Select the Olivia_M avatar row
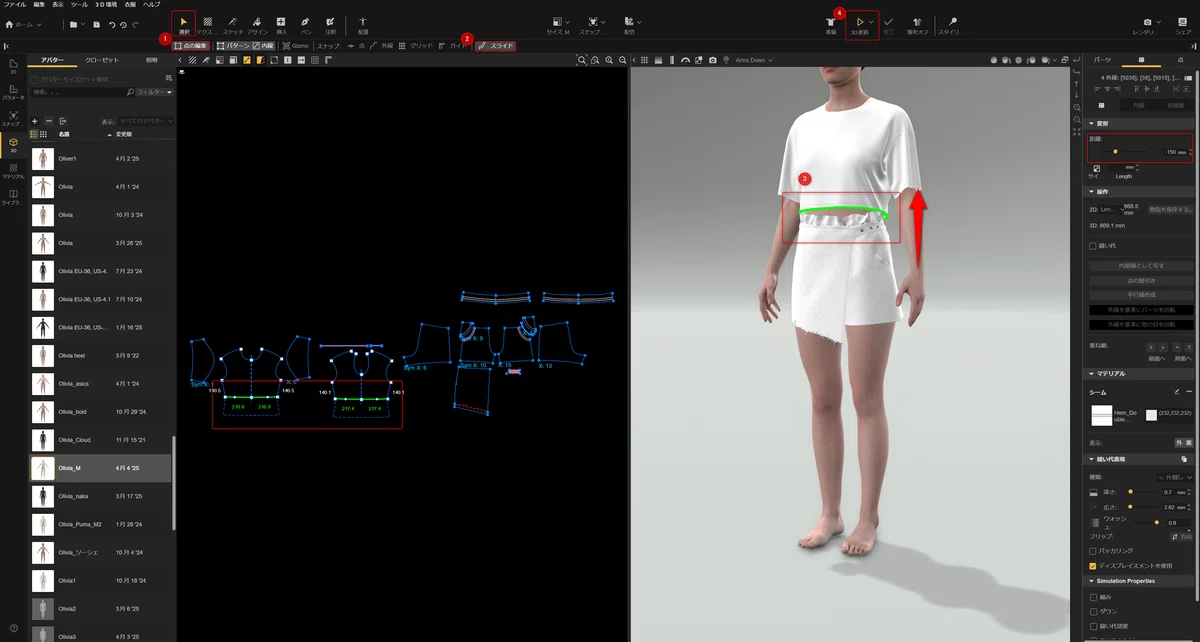The image size is (1200, 642). [101, 468]
